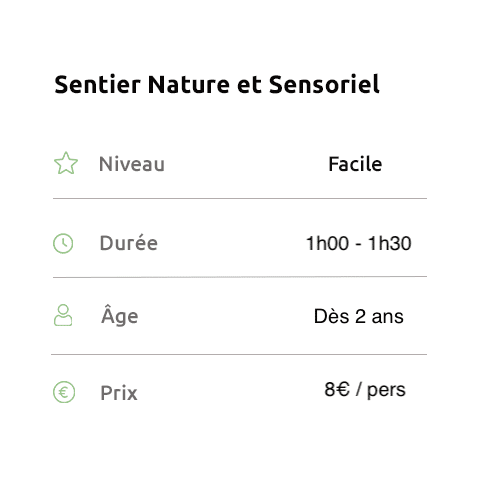Select the person icon beside Âge
The image size is (500, 500).
coord(63,315)
